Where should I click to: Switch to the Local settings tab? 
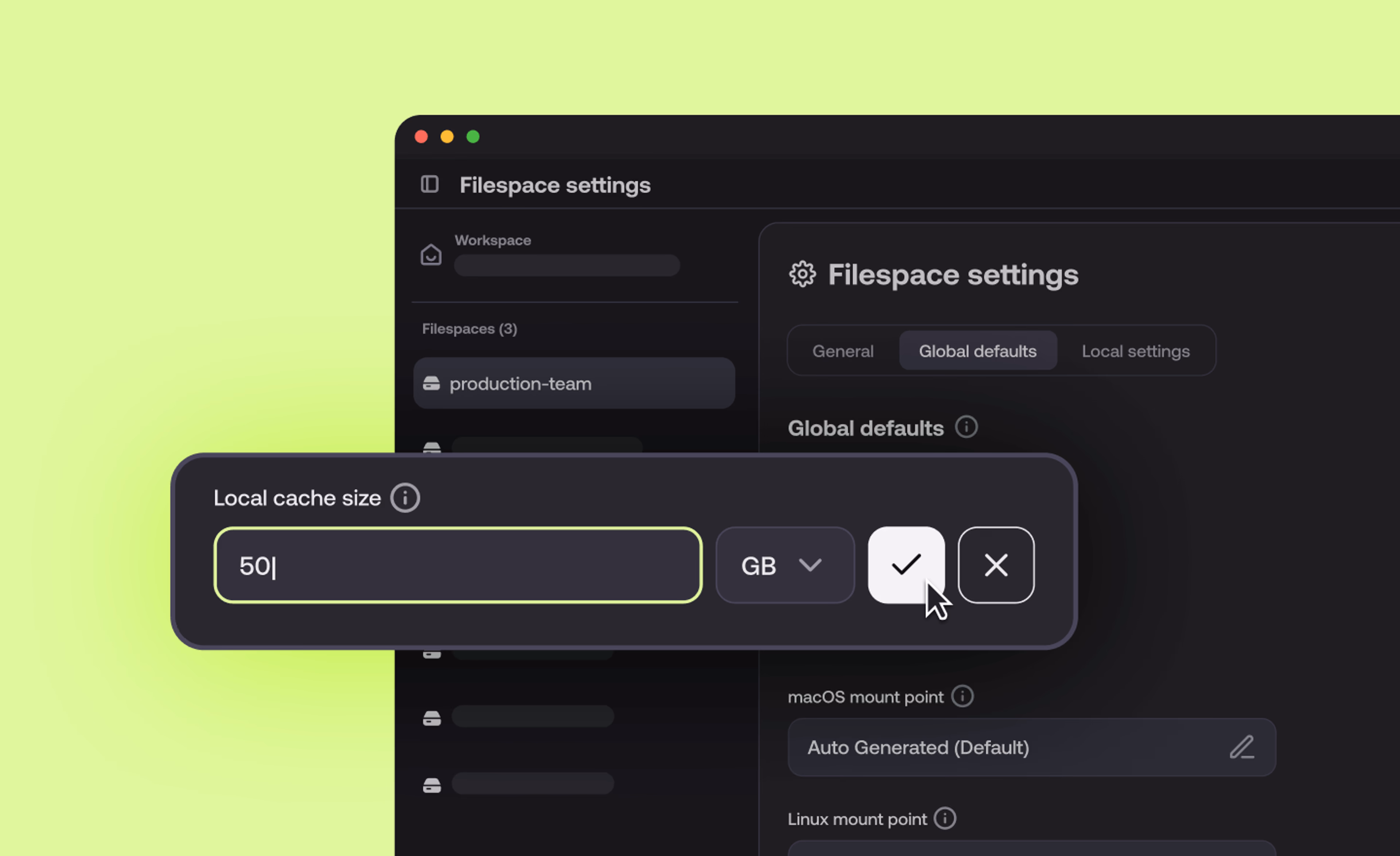point(1135,351)
